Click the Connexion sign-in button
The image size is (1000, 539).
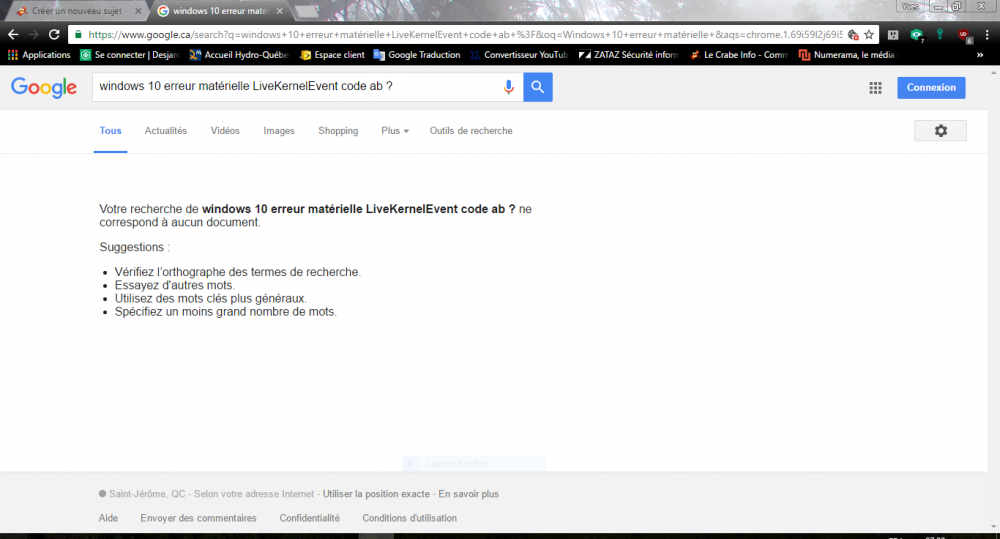931,87
